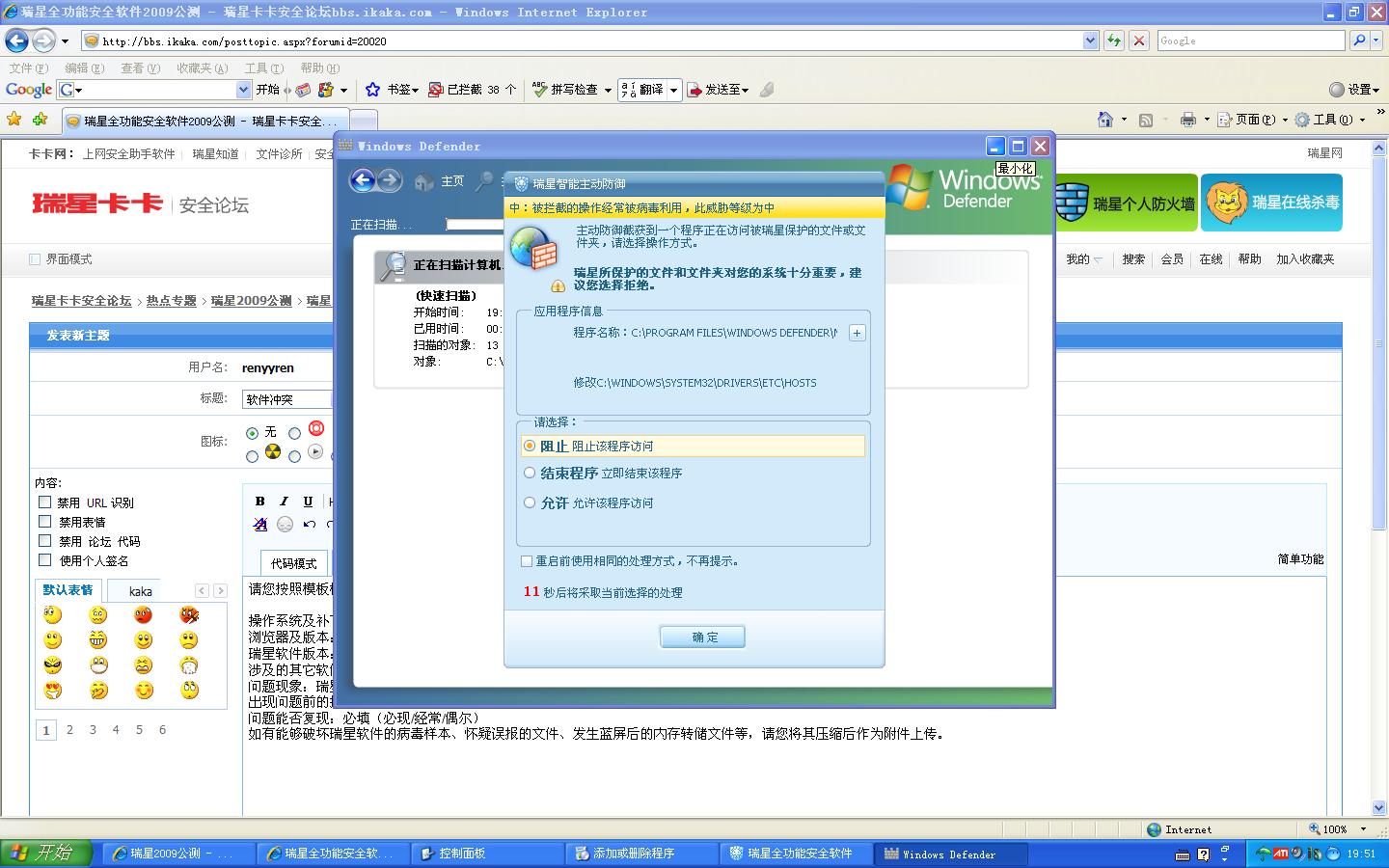1389x868 pixels.
Task: Open the Google toolbar 设置 dropdown
Action: [x=1354, y=90]
